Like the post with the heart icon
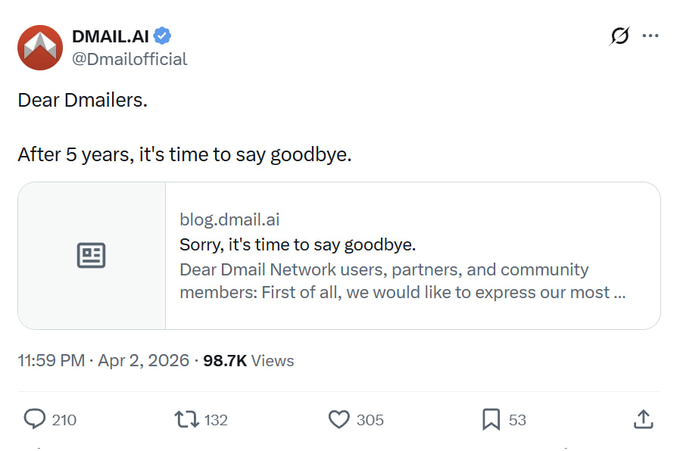680x451 pixels. [340, 419]
